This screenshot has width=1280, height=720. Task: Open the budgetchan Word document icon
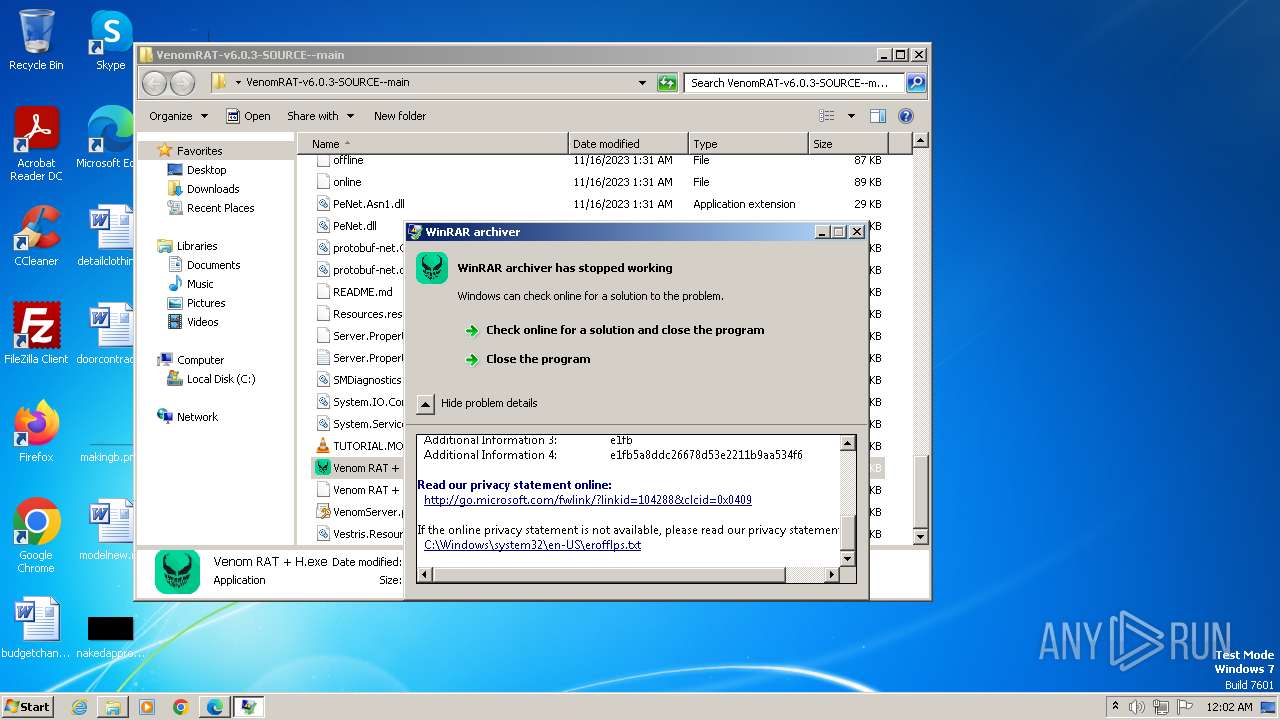[36, 628]
